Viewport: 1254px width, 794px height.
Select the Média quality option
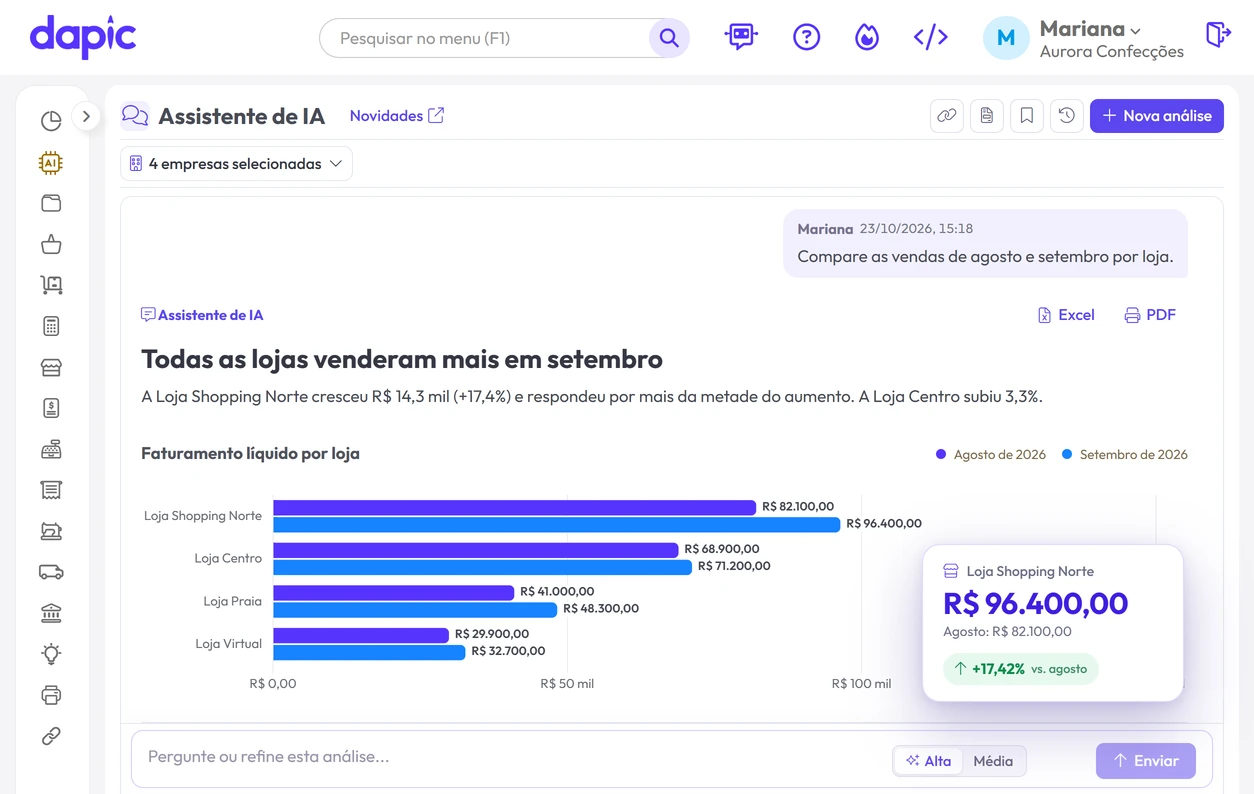click(993, 761)
